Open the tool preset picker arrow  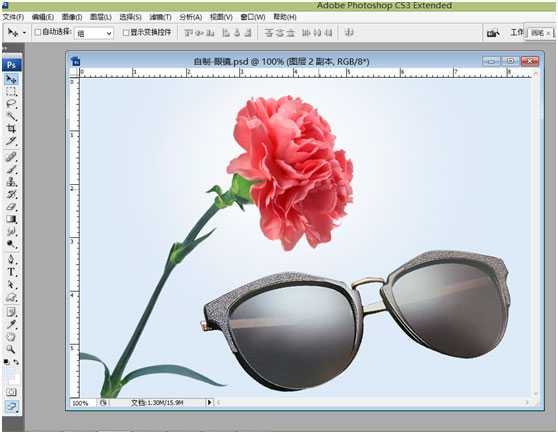click(x=24, y=33)
